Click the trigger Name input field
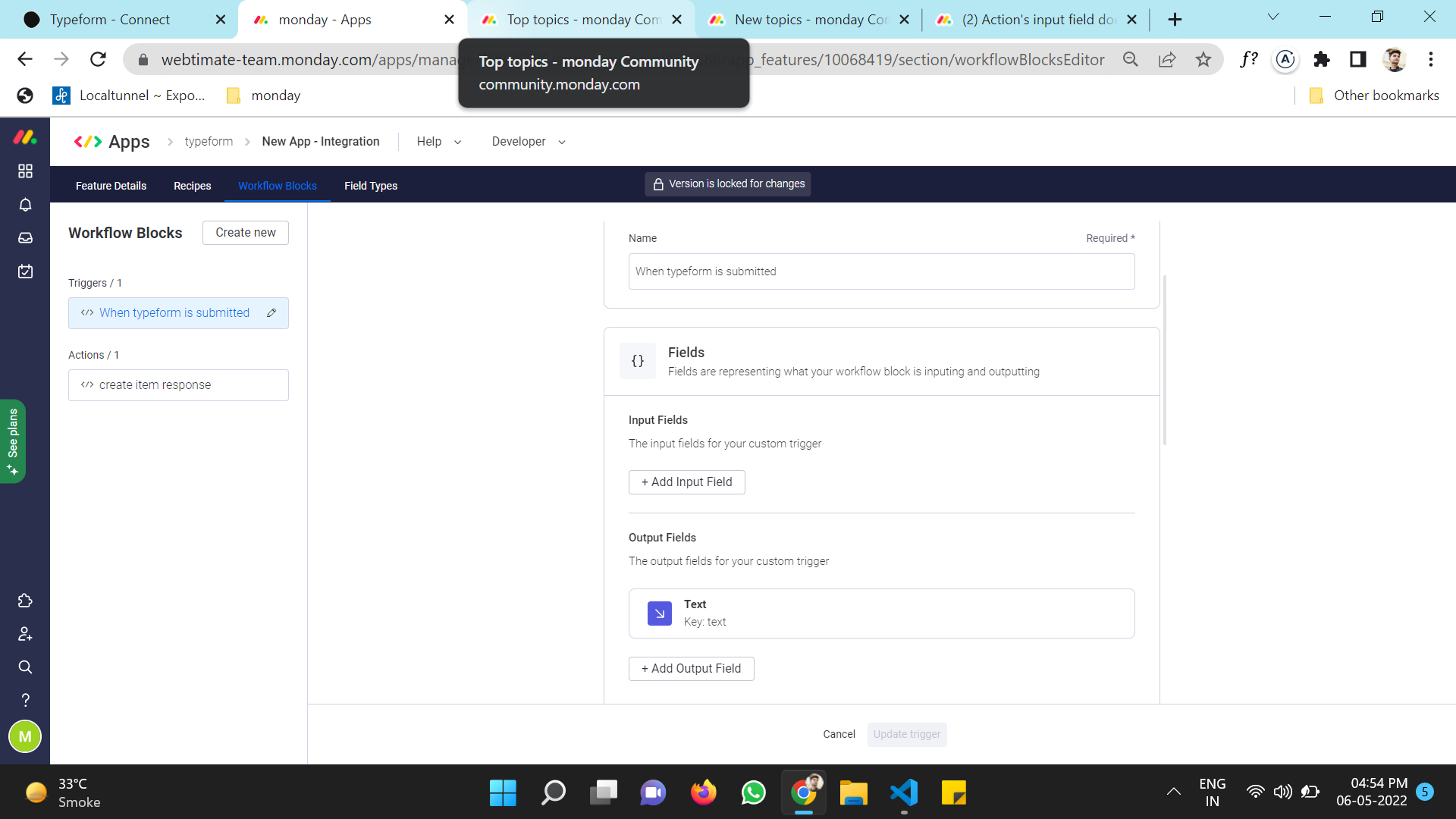1456x819 pixels. (881, 271)
